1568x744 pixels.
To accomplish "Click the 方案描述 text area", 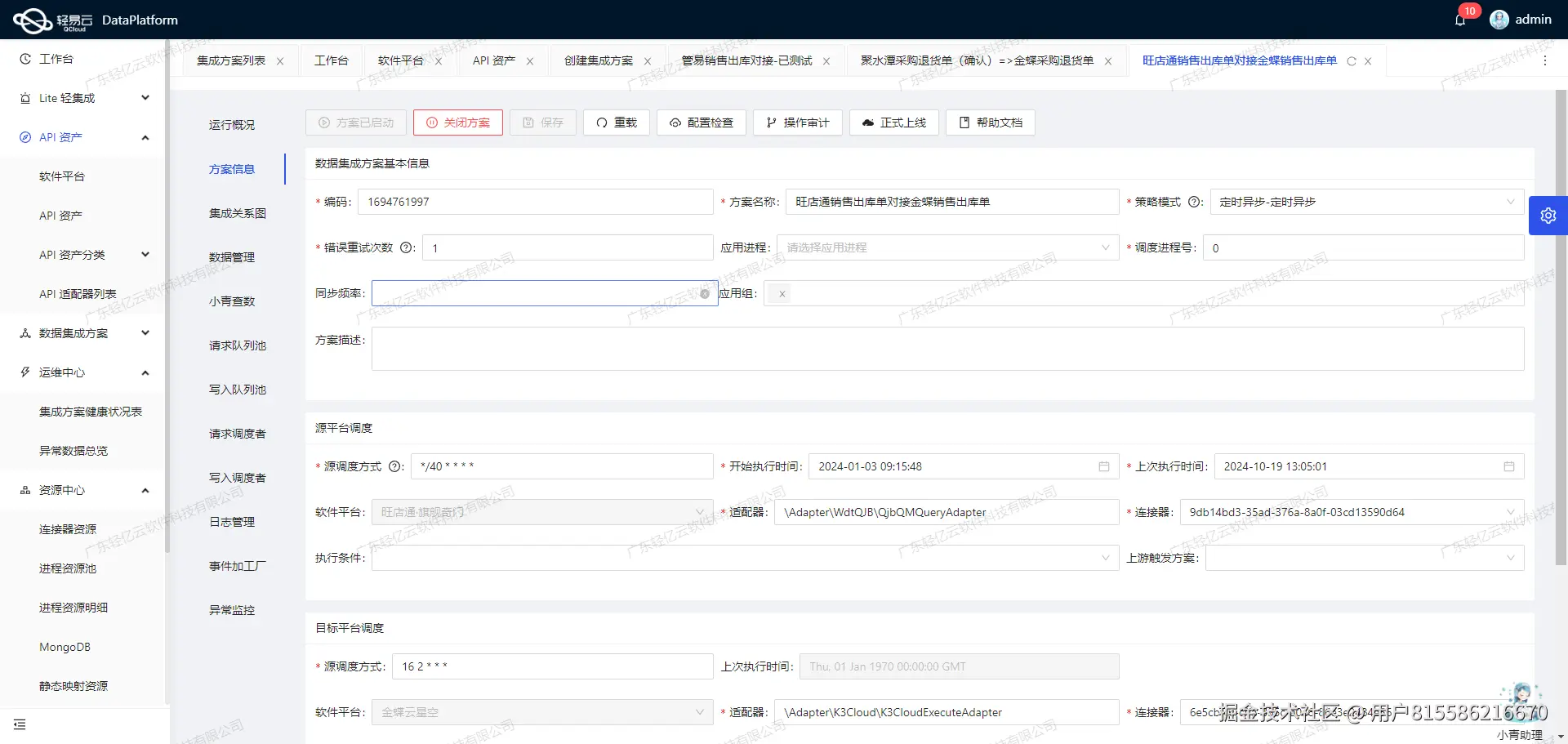I will pos(947,349).
